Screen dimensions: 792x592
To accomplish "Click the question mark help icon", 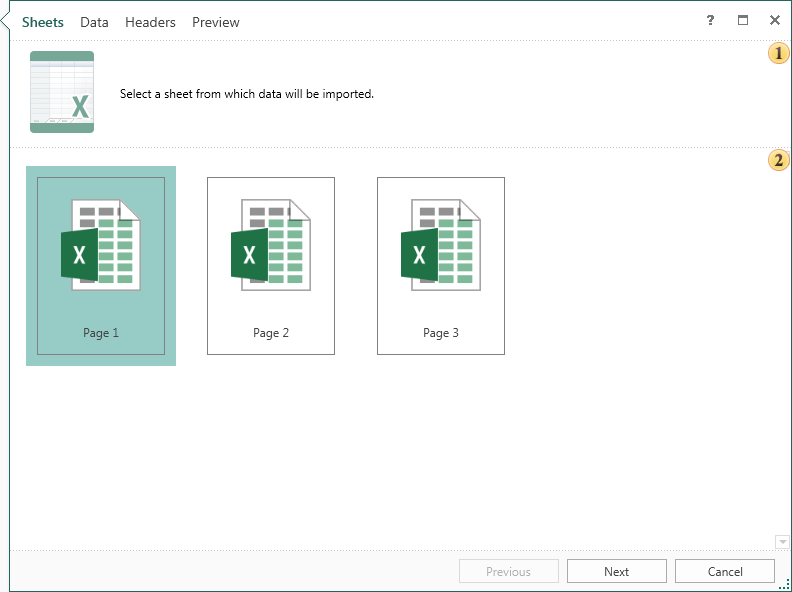I will 710,20.
